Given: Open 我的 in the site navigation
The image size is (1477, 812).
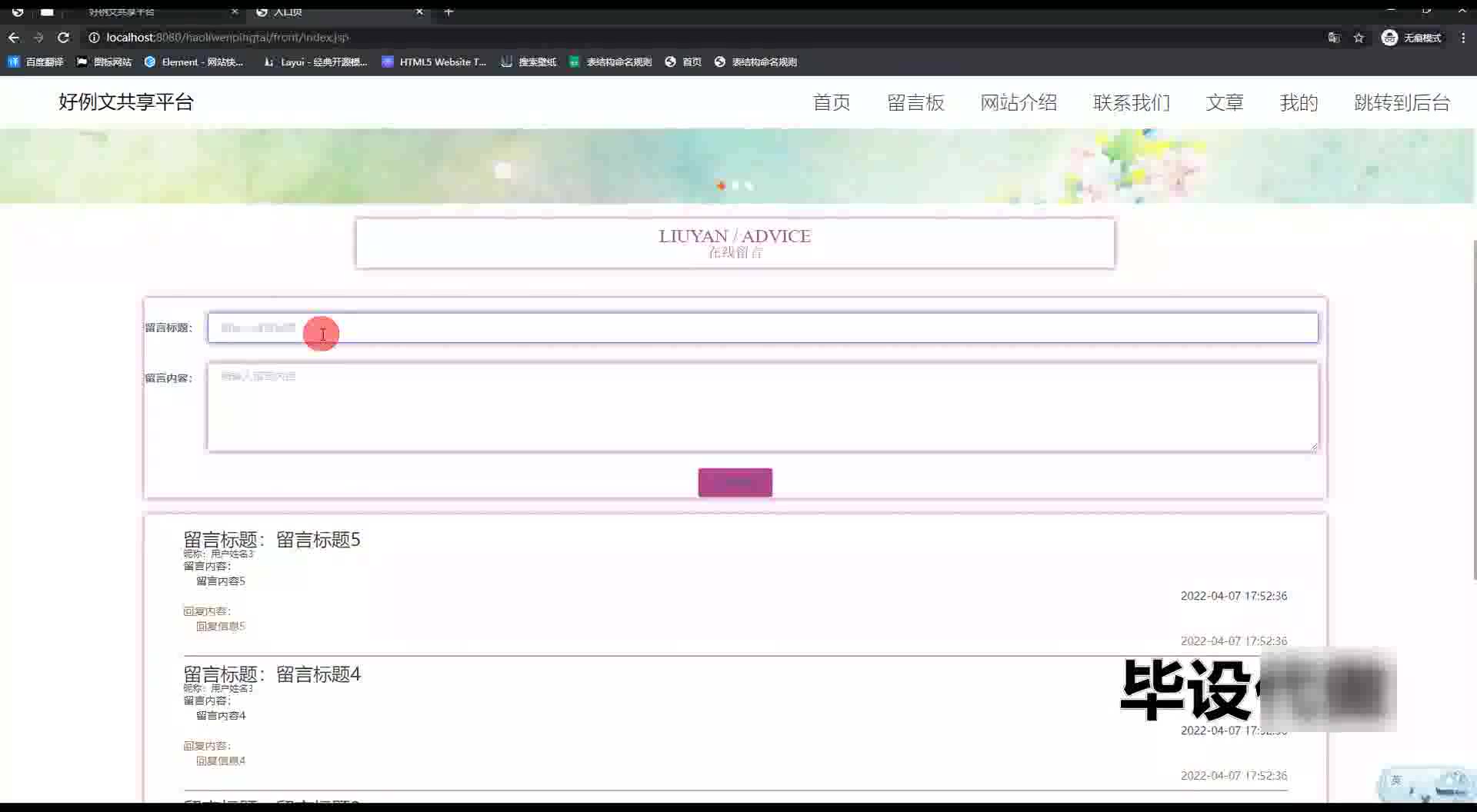Looking at the screenshot, I should [x=1299, y=103].
